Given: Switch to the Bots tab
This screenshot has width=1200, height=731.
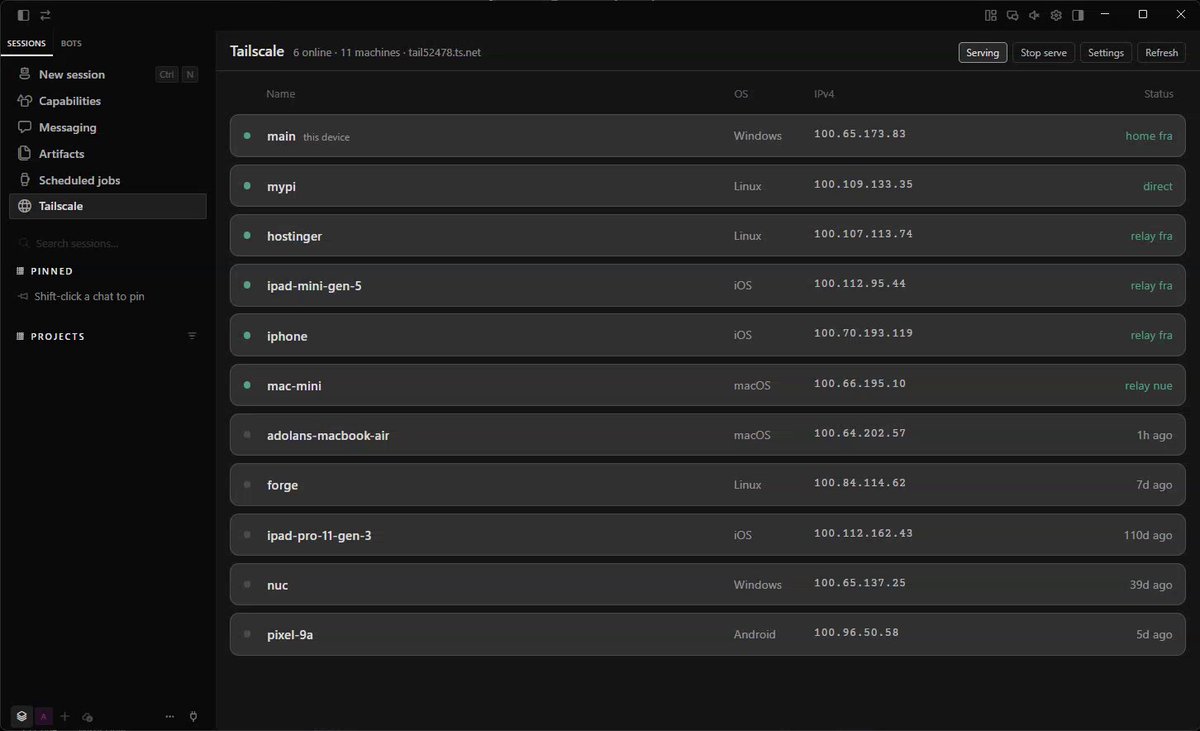Looking at the screenshot, I should 71,44.
